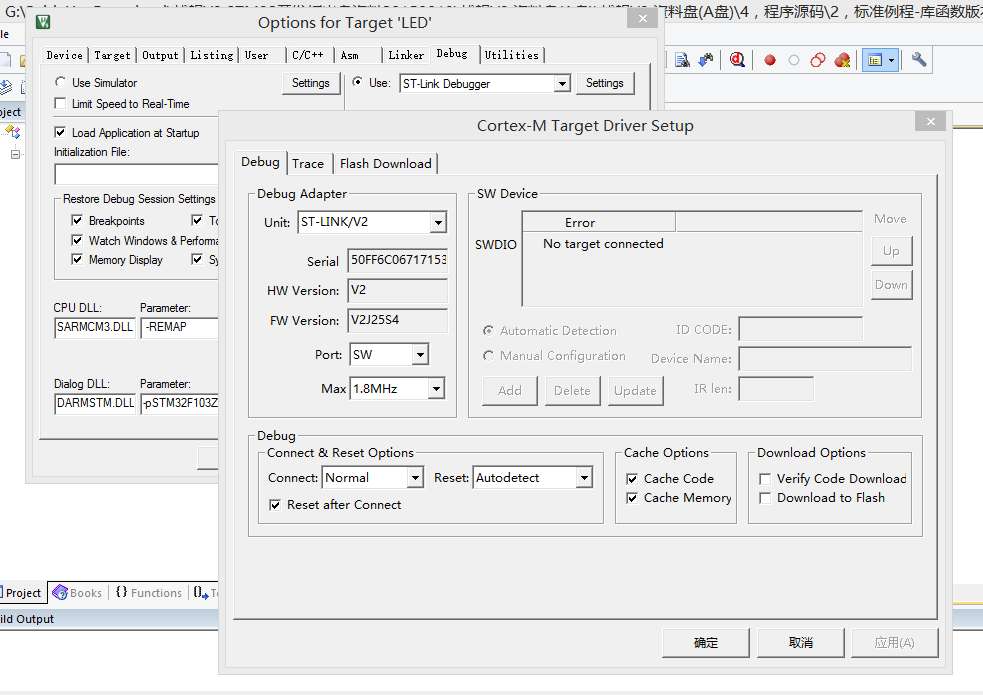Click Settings next to Use Simulator
Viewport: 983px width, 695px height.
310,83
